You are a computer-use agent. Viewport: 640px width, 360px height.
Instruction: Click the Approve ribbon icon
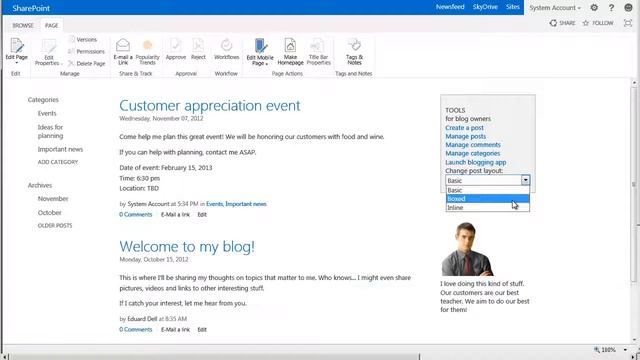(x=176, y=49)
